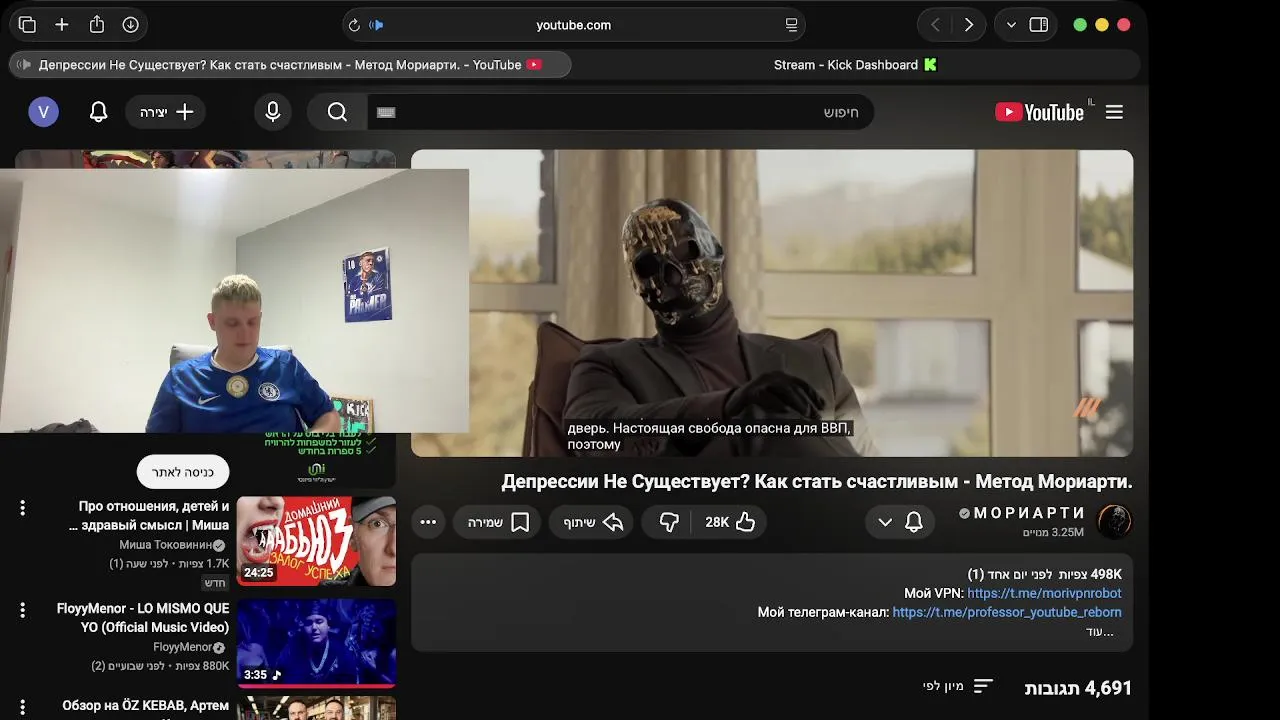Open Reader view icon in address bar
1280x720 pixels.
tap(792, 25)
